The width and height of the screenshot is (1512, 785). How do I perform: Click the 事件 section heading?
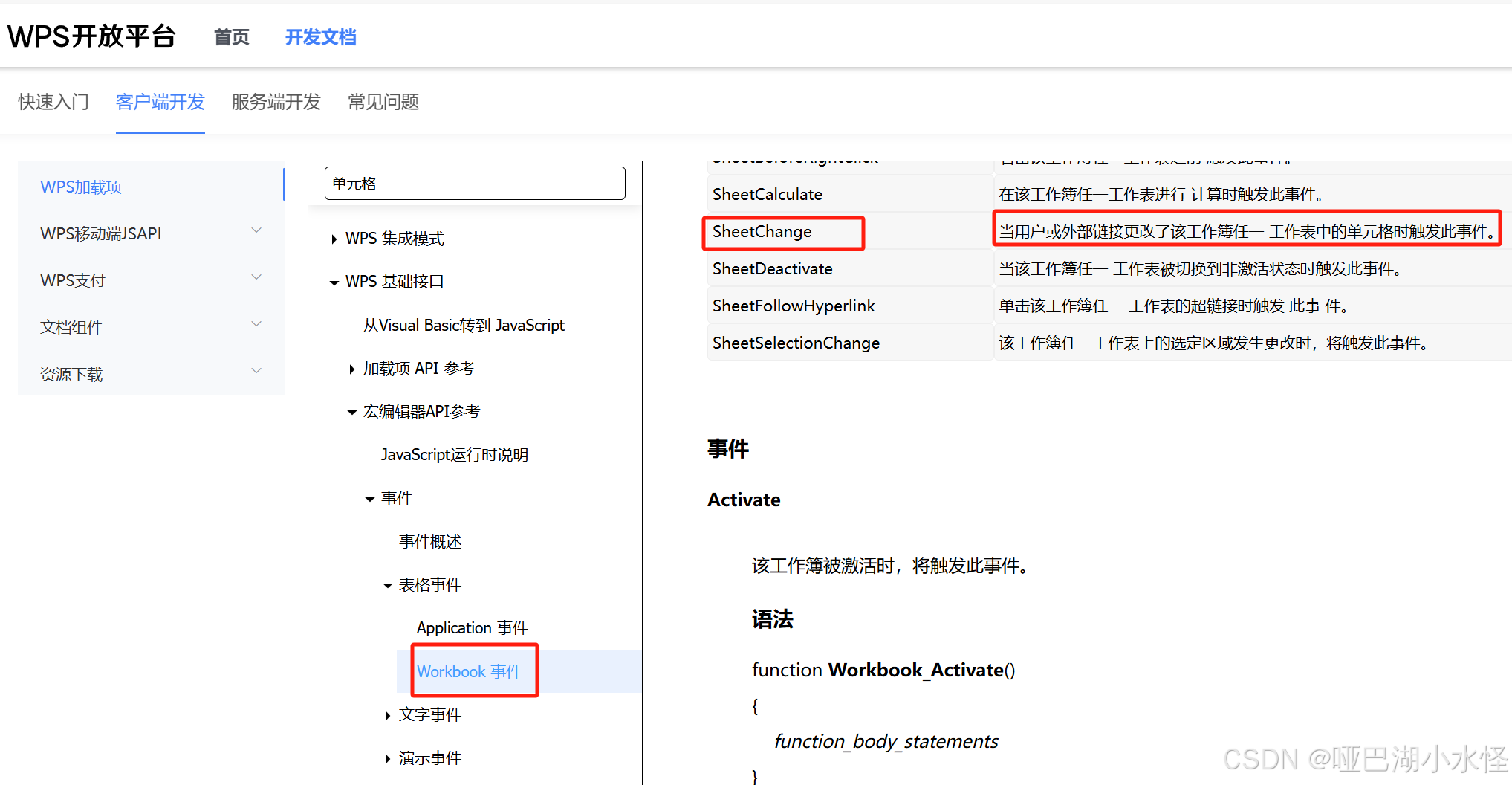coord(728,448)
